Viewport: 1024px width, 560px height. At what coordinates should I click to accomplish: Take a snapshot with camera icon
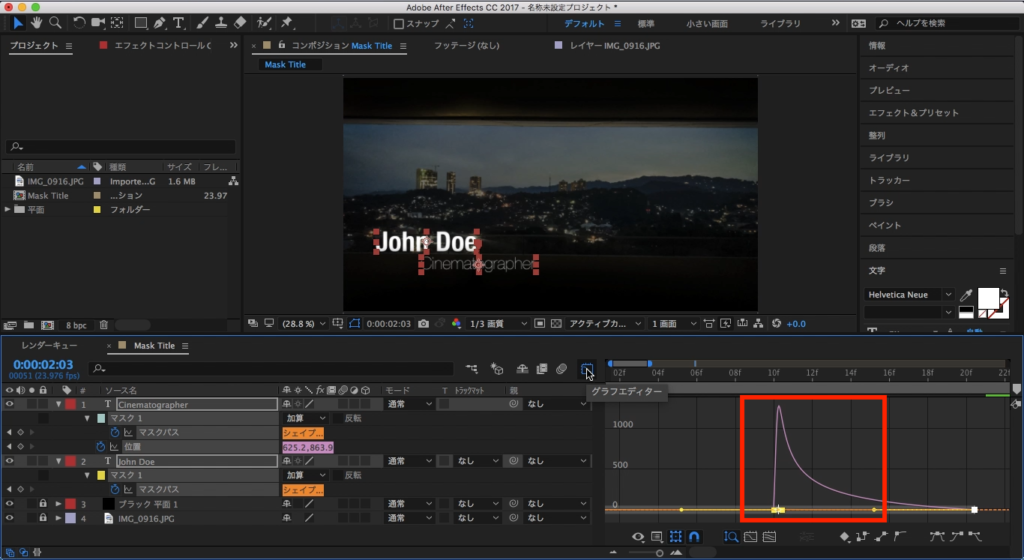425,324
